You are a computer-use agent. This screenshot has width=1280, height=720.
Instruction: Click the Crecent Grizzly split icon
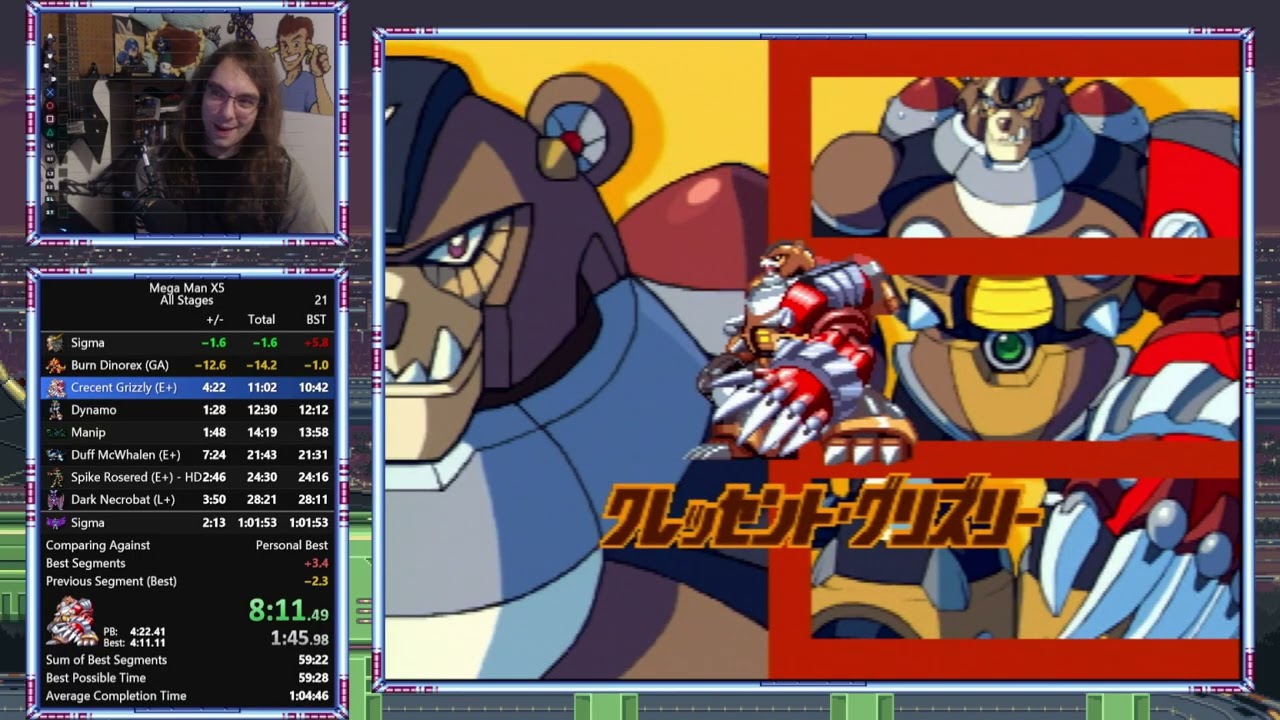point(55,388)
